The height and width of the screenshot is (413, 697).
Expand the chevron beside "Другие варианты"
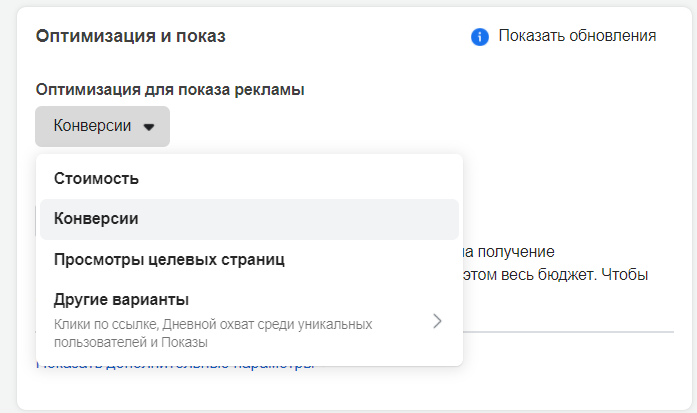(436, 321)
